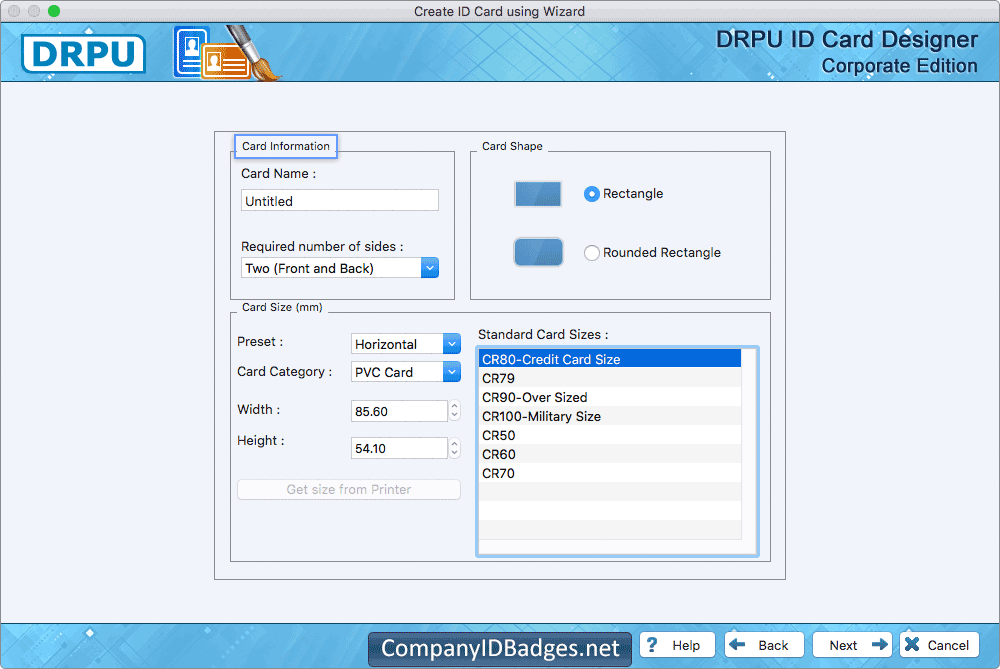Click the green maximize window button
This screenshot has height=669, width=1000.
[54, 11]
